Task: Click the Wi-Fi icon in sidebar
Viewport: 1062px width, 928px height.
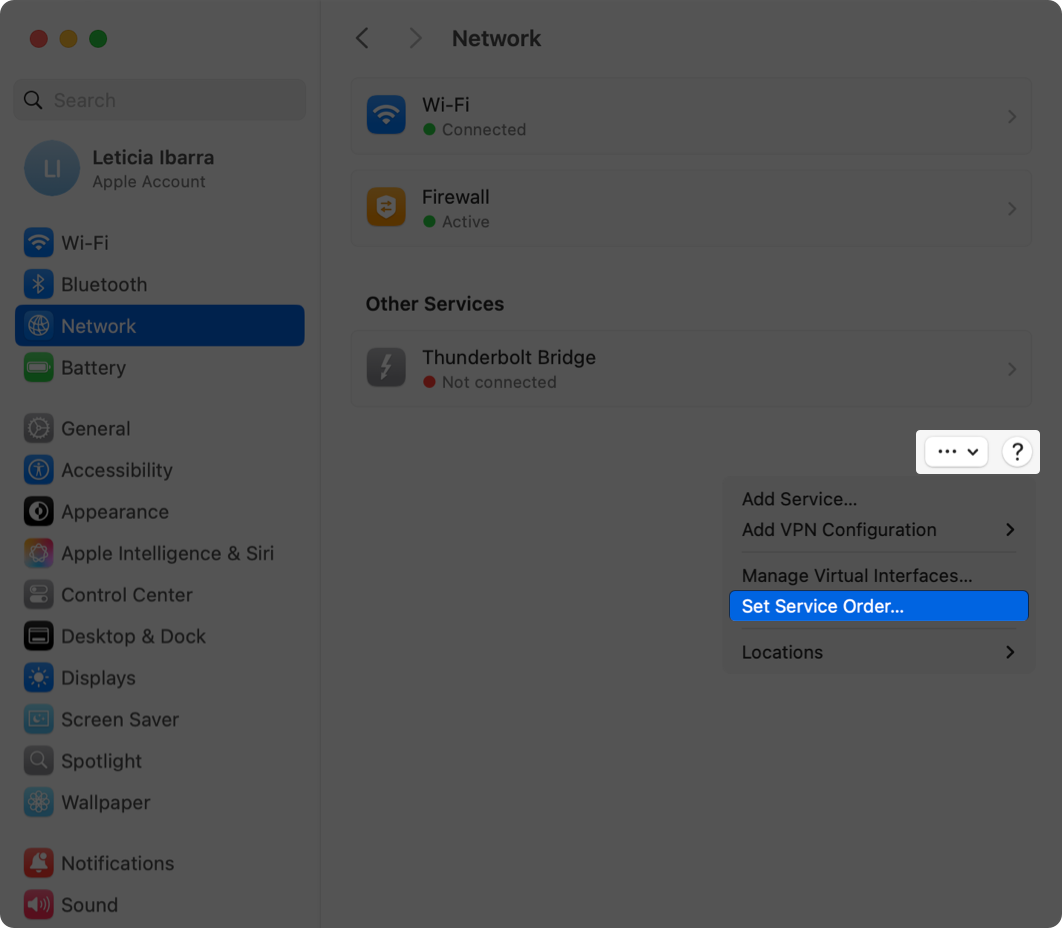Action: [x=39, y=243]
